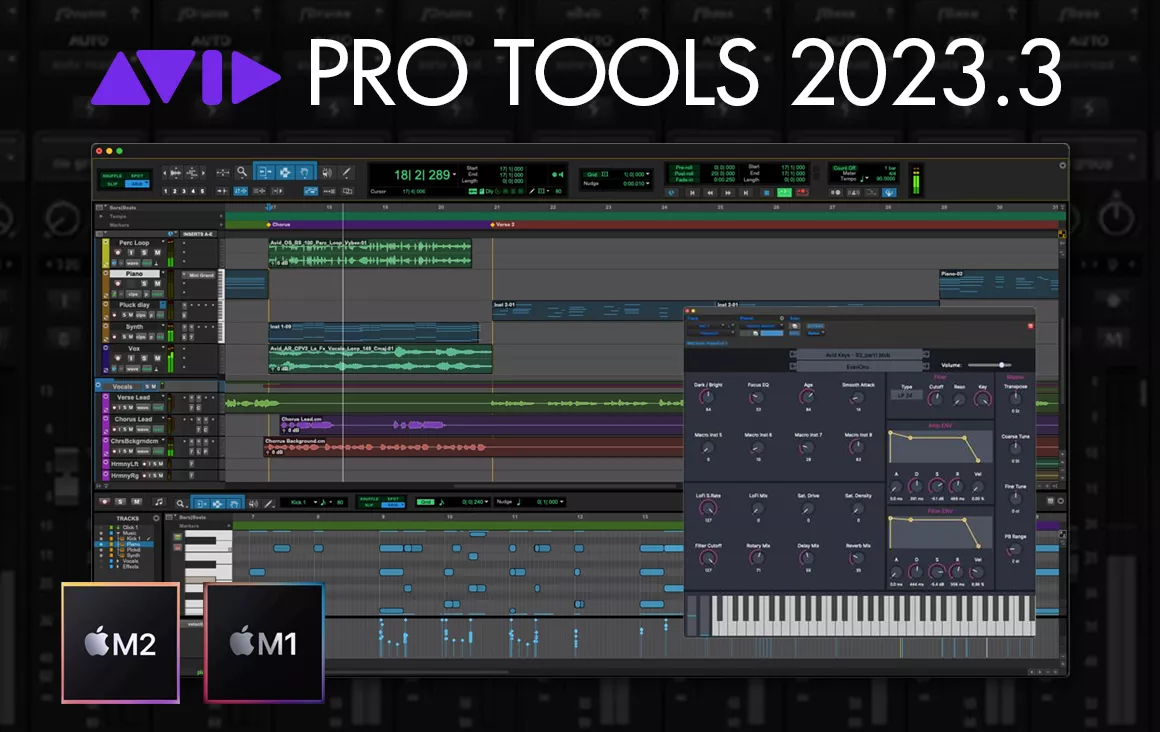Mute the Piano track

click(x=157, y=284)
